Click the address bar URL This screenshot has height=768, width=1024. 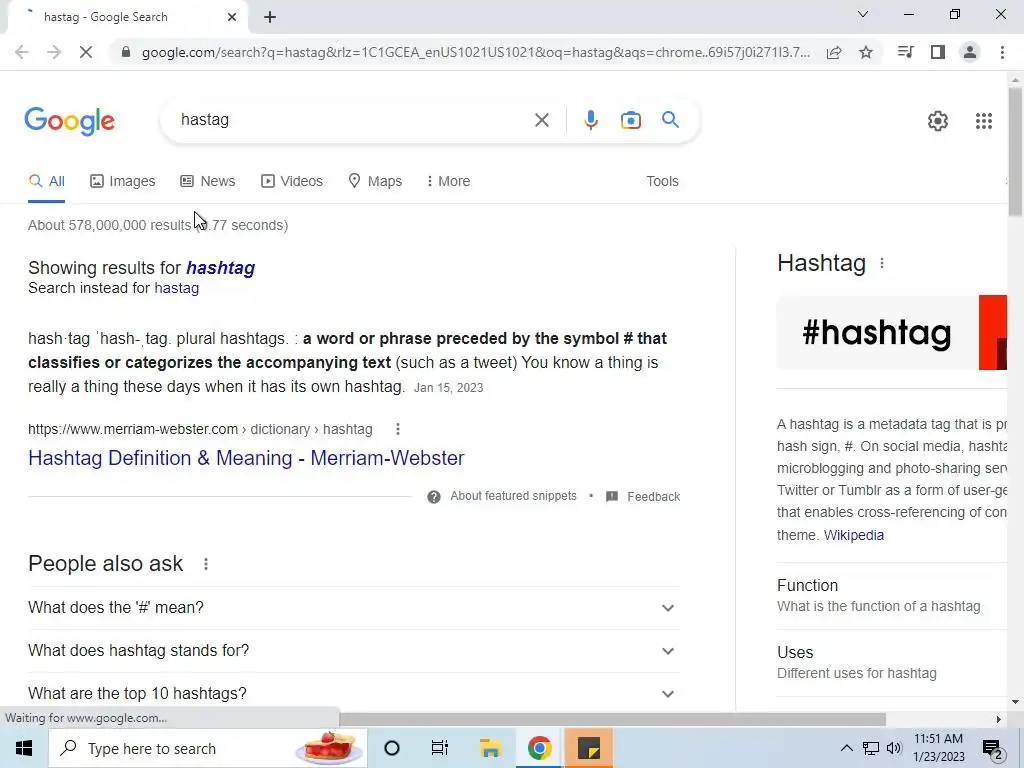point(475,52)
